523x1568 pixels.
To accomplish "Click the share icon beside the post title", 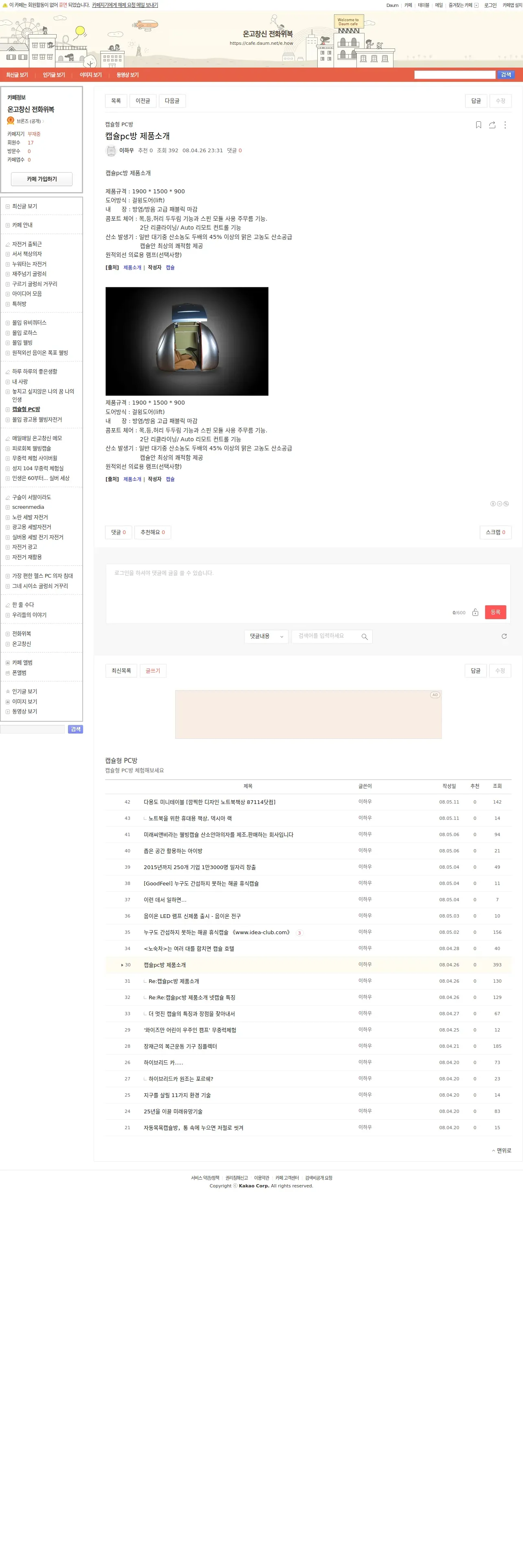I will pos(492,125).
